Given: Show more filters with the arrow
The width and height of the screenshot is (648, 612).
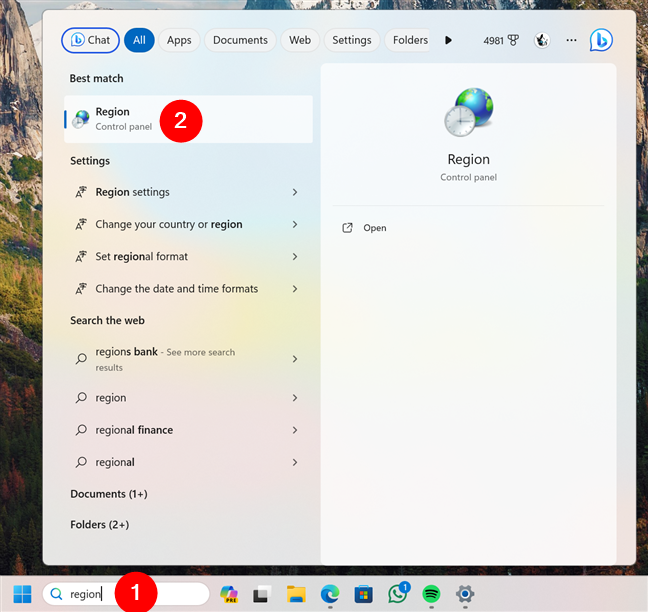Looking at the screenshot, I should (x=448, y=40).
